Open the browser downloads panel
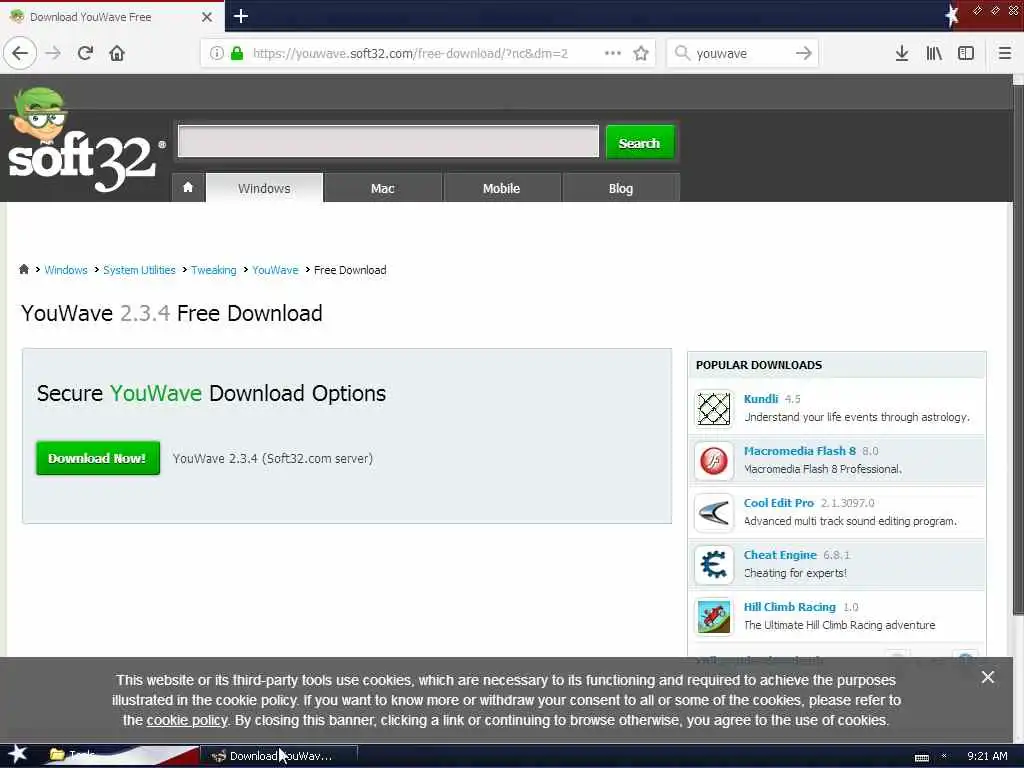This screenshot has height=768, width=1024. tap(901, 53)
